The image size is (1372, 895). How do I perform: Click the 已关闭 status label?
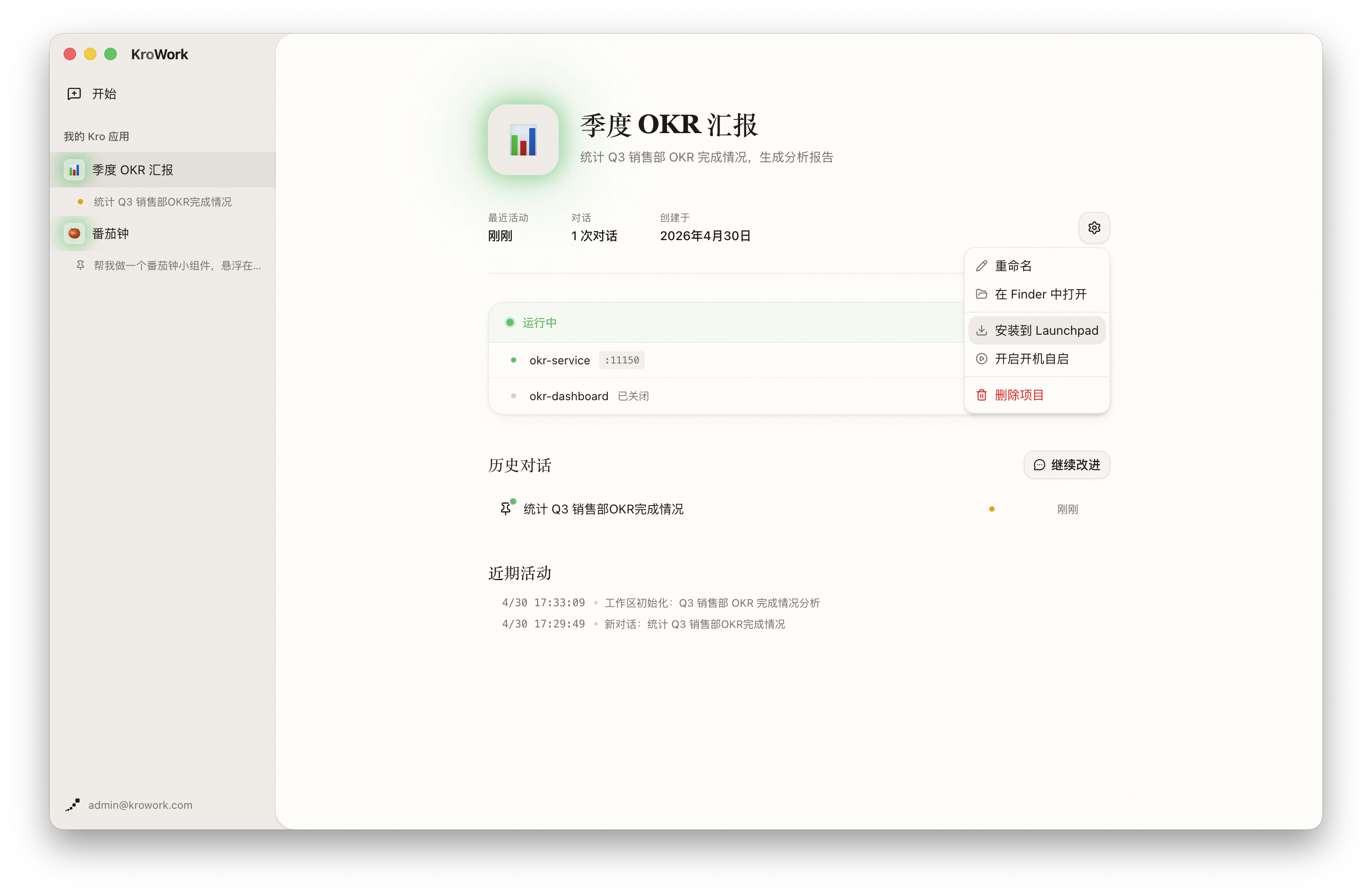(633, 396)
